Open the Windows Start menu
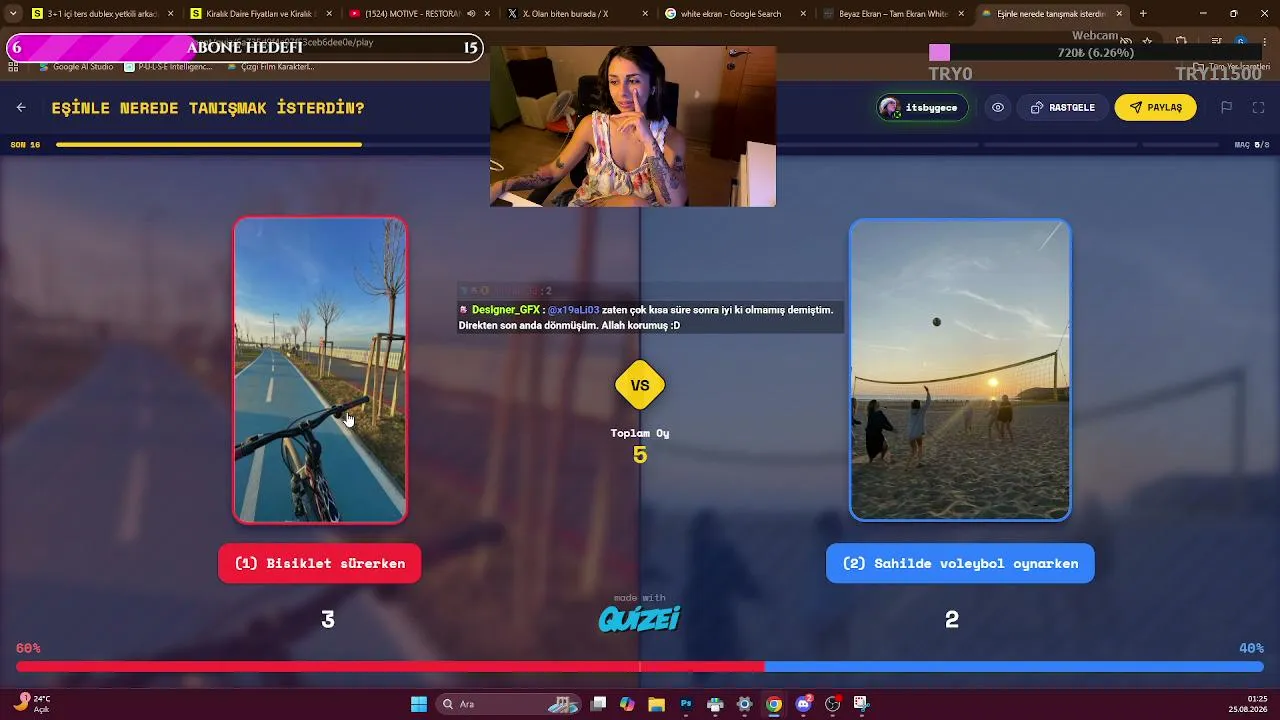The image size is (1280, 720). coord(419,704)
